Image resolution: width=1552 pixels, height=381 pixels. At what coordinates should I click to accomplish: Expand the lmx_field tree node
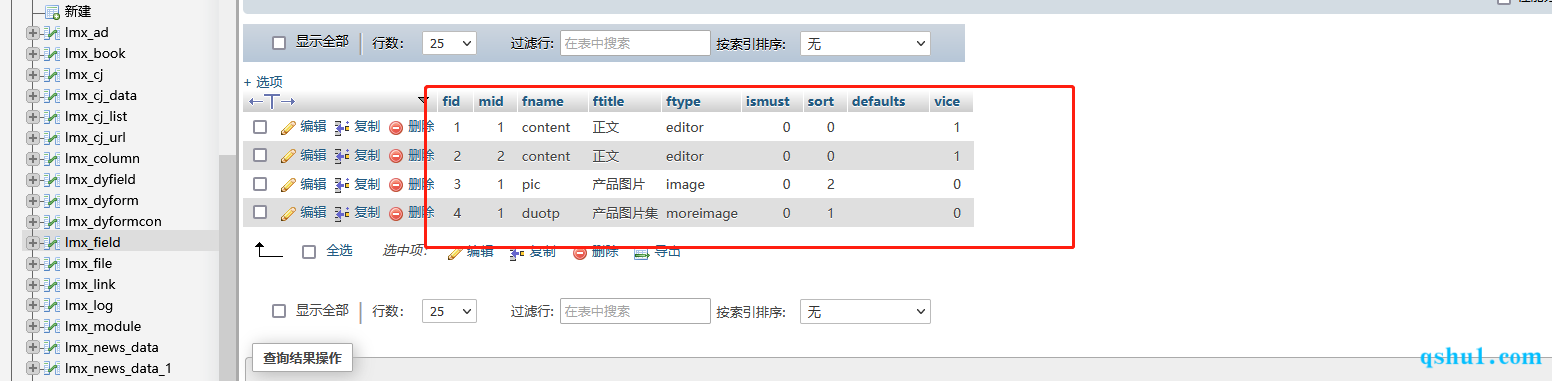pos(33,243)
